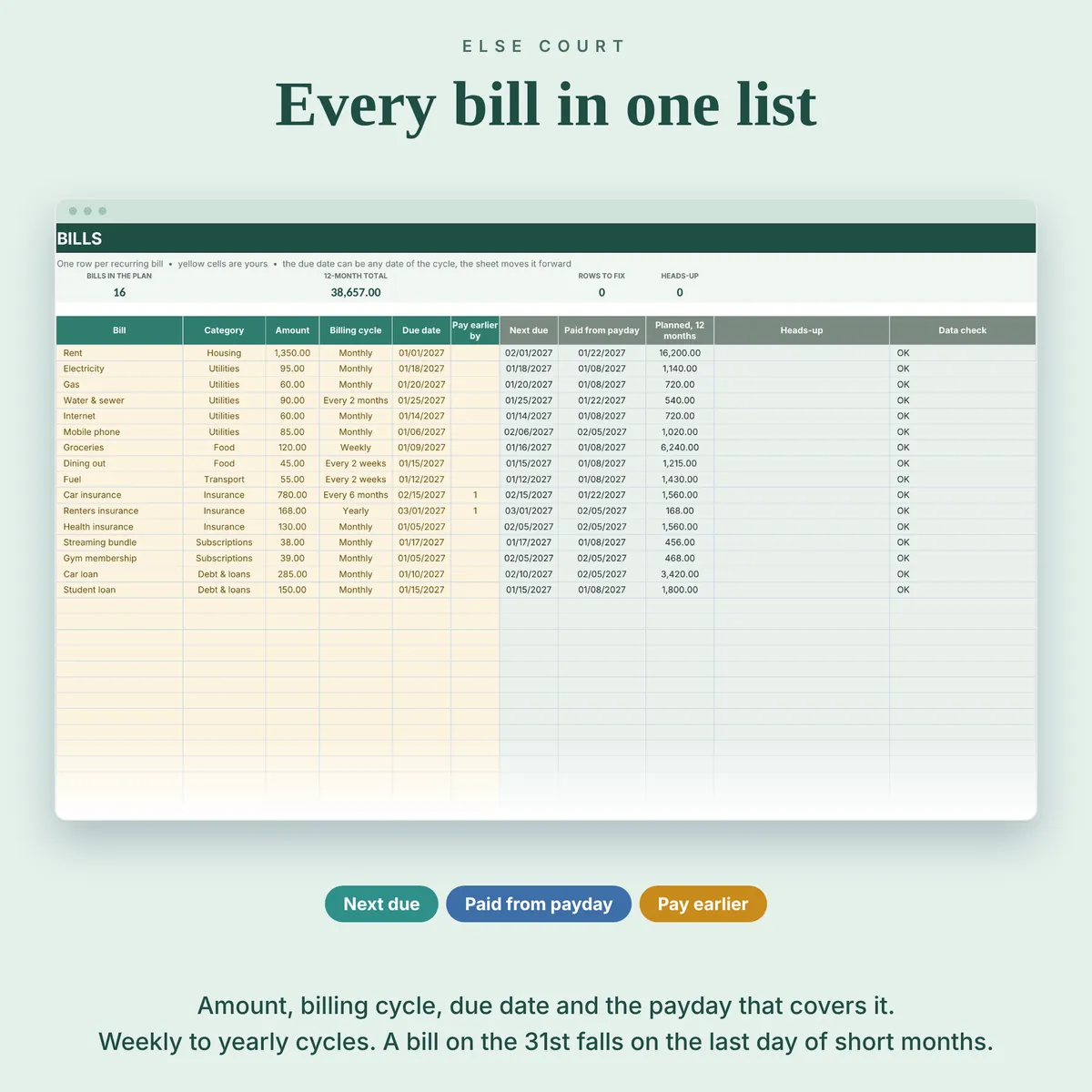
Task: Click the Every 6 months billing cycle
Action: tap(356, 495)
